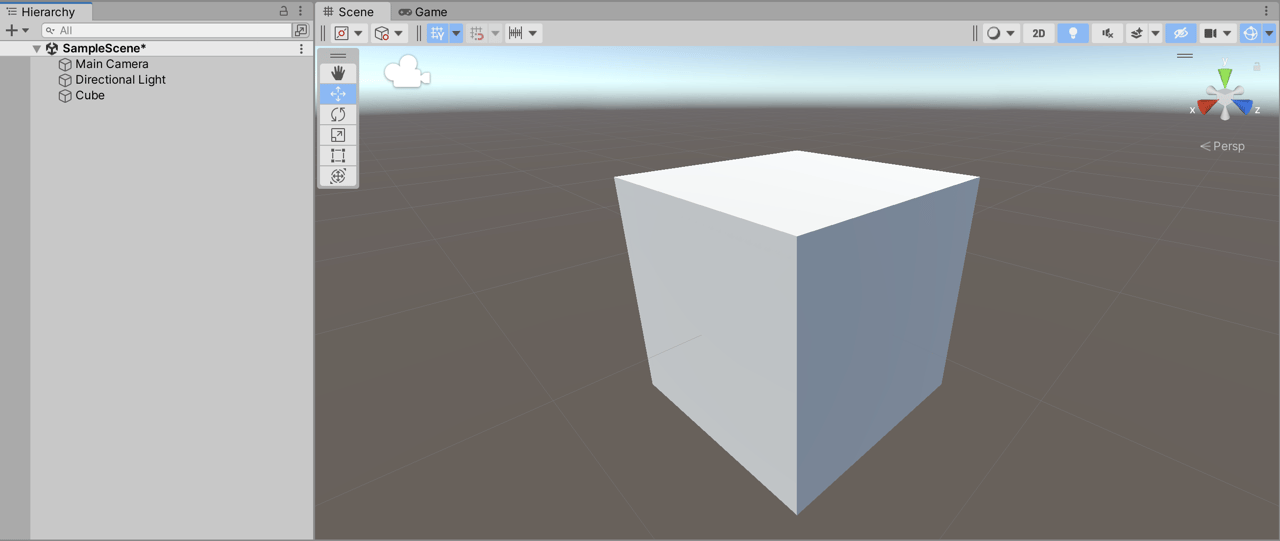Toggle the Persp projection label
This screenshot has width=1280, height=541.
[x=1222, y=146]
